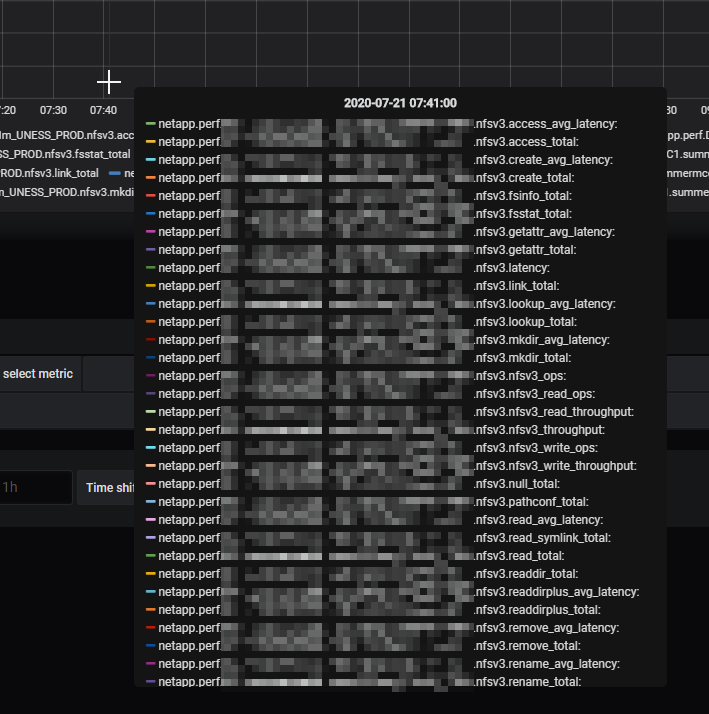
Task: Click tooltip timestamp 2020-07-21 07:41:00
Action: [x=400, y=103]
